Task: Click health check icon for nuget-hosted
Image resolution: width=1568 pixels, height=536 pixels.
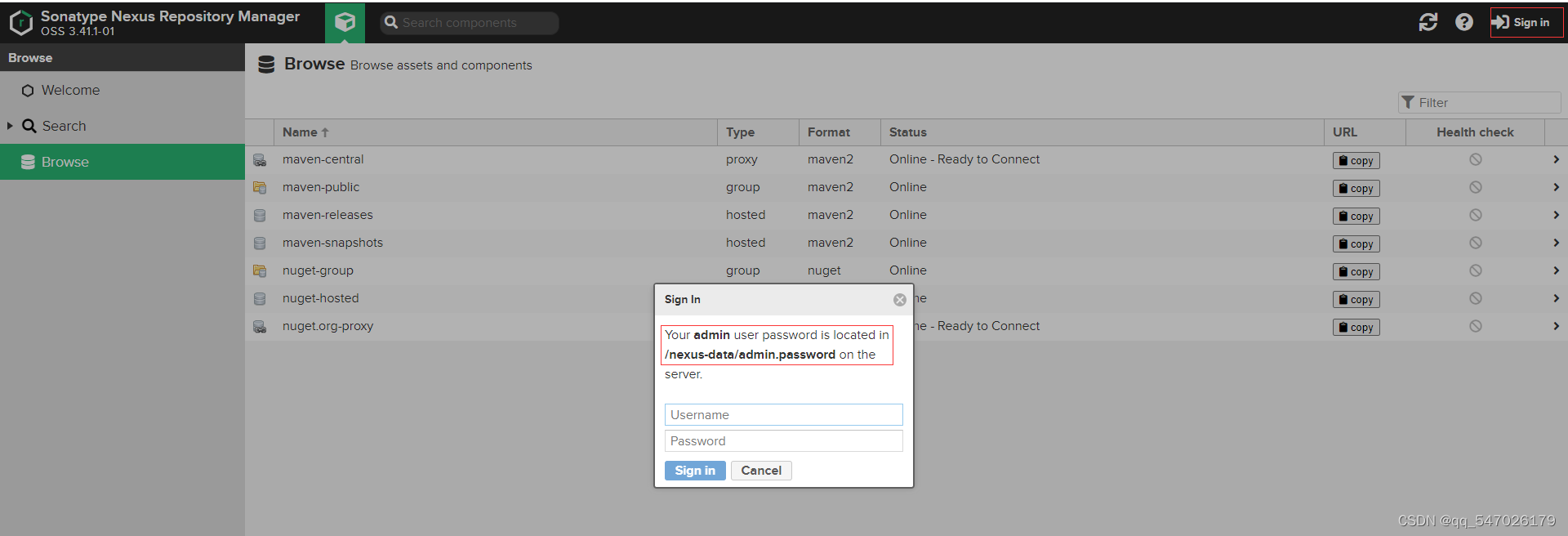Action: click(1475, 298)
